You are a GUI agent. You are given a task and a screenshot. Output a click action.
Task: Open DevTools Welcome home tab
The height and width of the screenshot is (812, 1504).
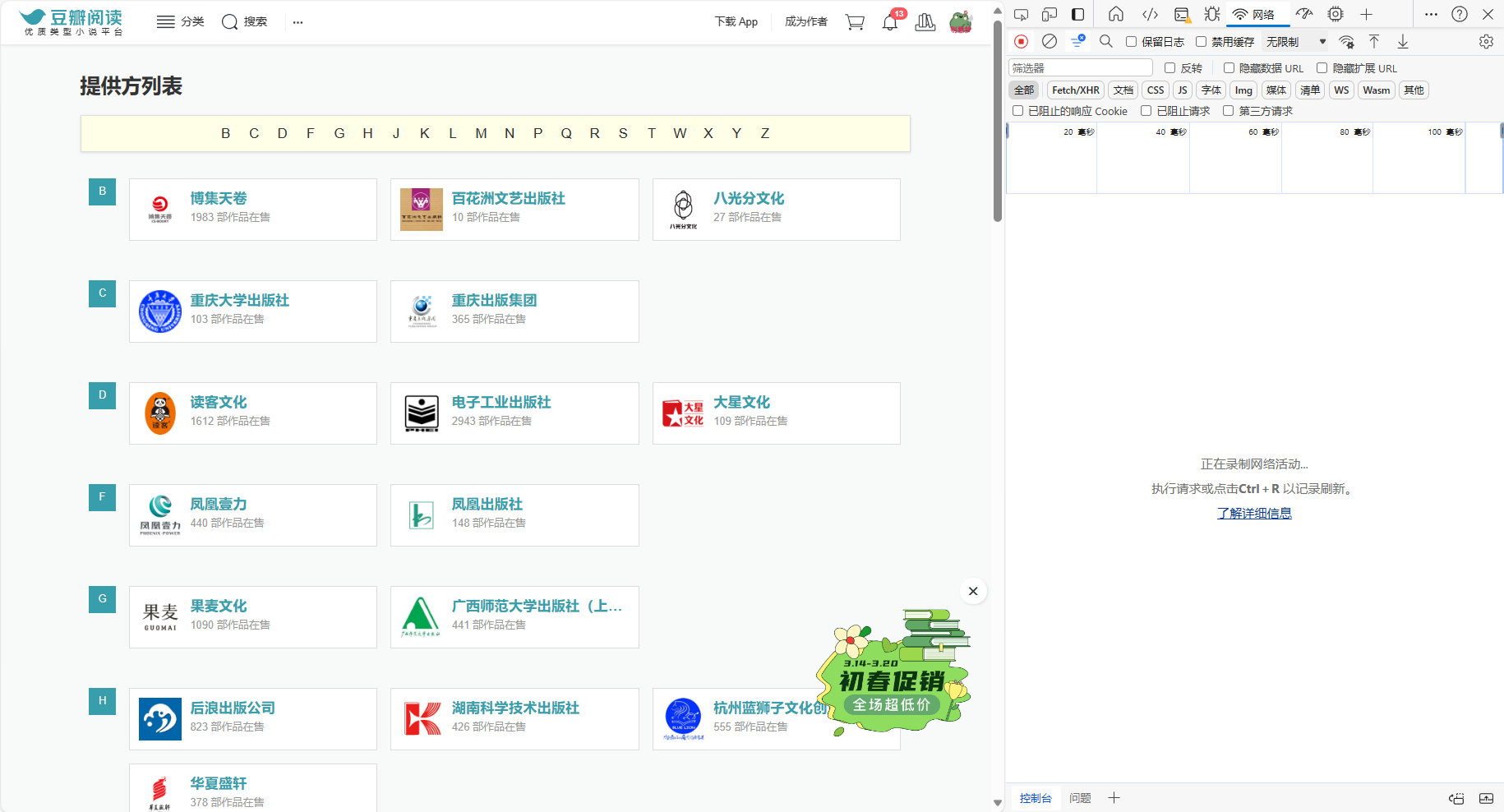point(1116,14)
